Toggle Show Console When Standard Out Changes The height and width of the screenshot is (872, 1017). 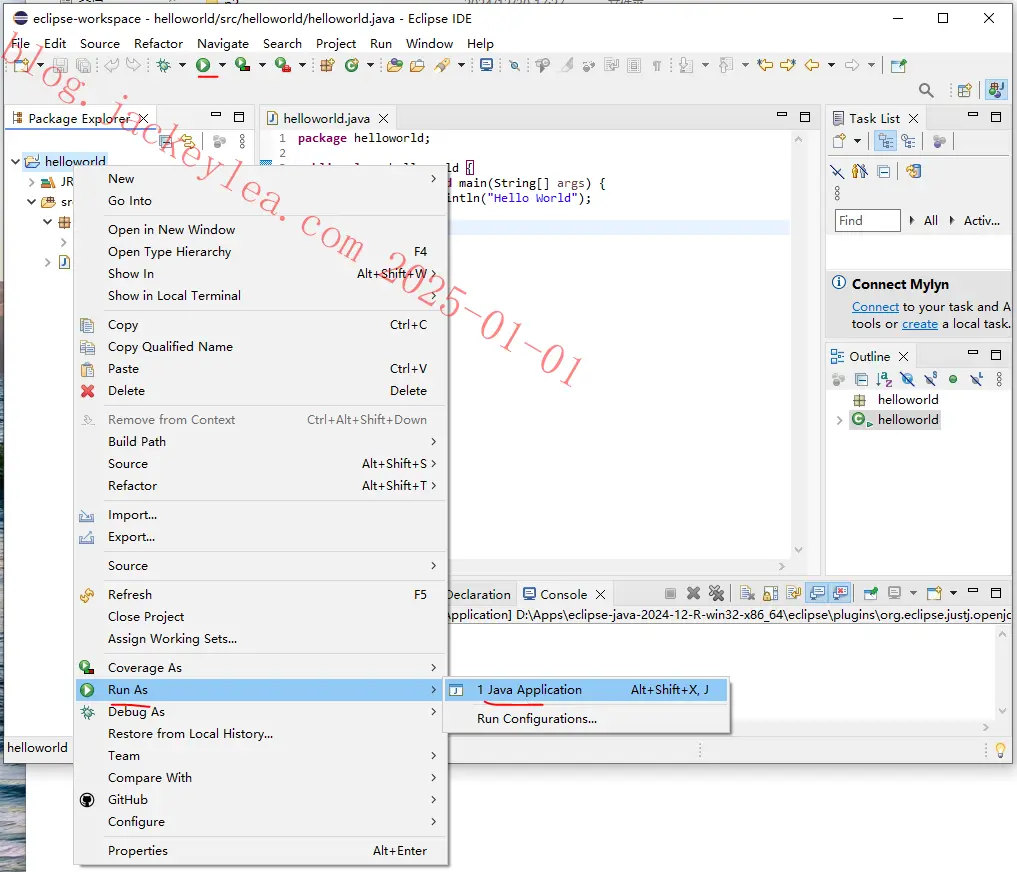(818, 593)
